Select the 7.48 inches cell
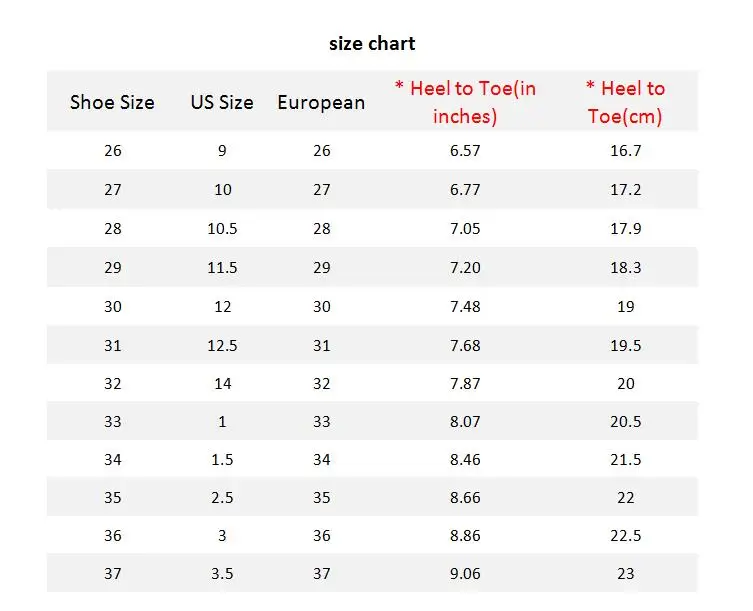 click(x=465, y=306)
